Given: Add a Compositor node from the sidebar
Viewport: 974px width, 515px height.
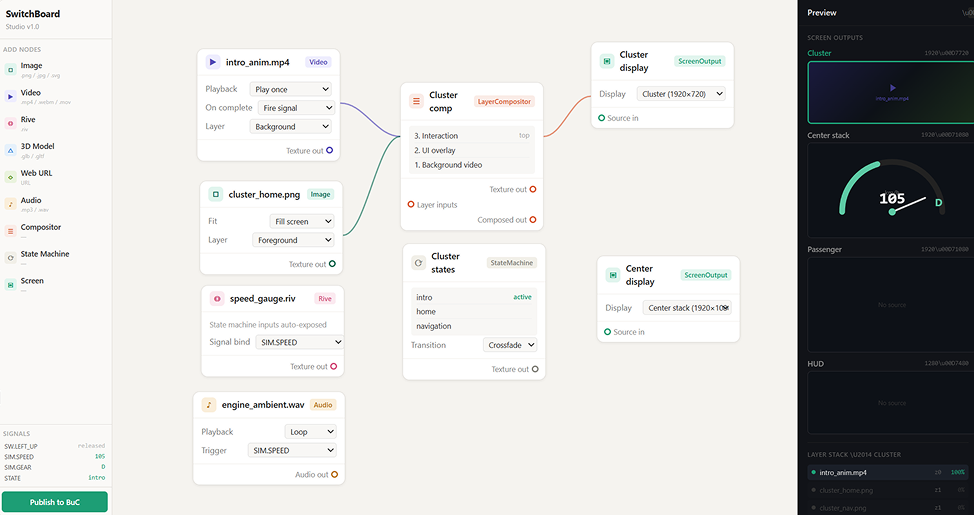Looking at the screenshot, I should (55, 231).
